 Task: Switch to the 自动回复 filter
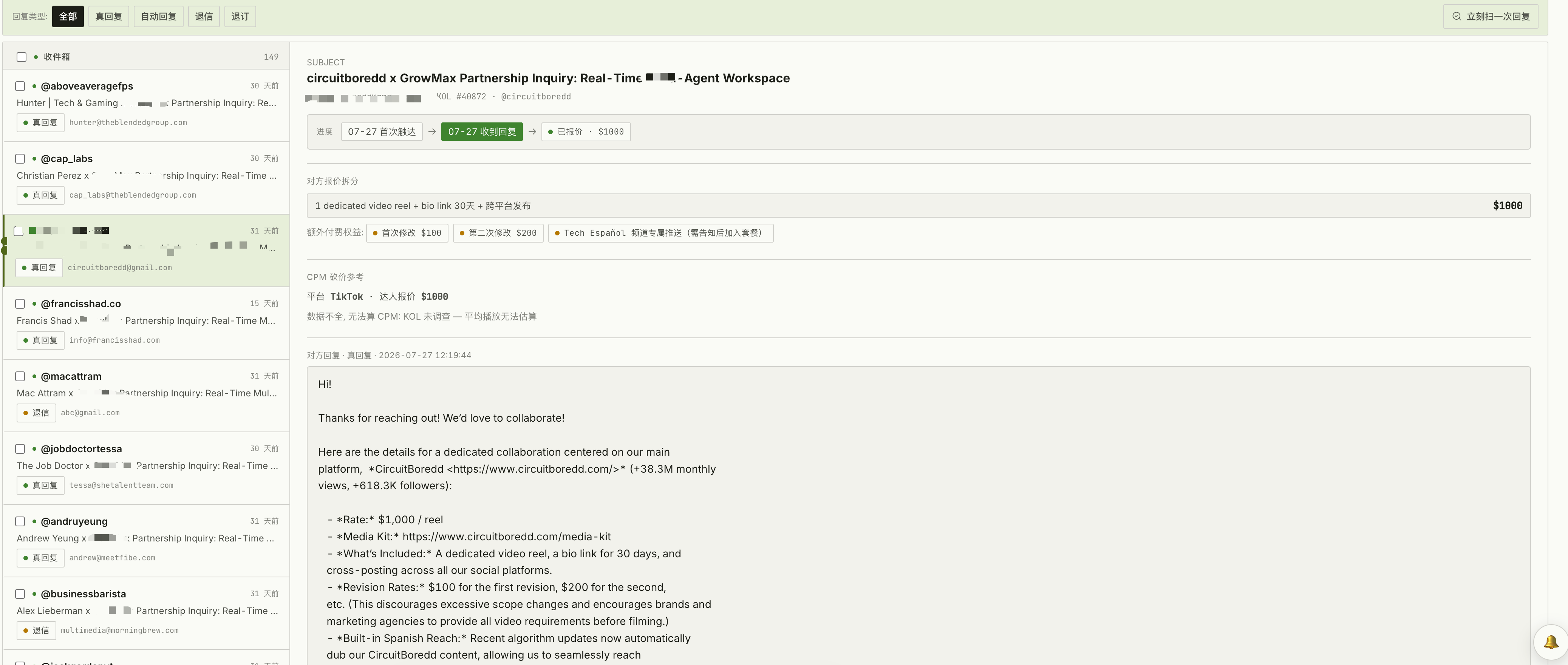[159, 17]
